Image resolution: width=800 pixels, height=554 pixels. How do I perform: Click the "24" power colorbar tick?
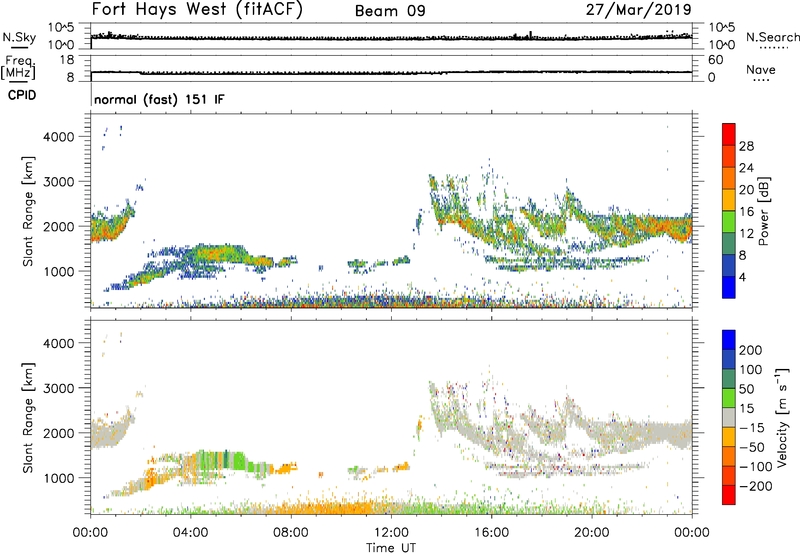(746, 168)
